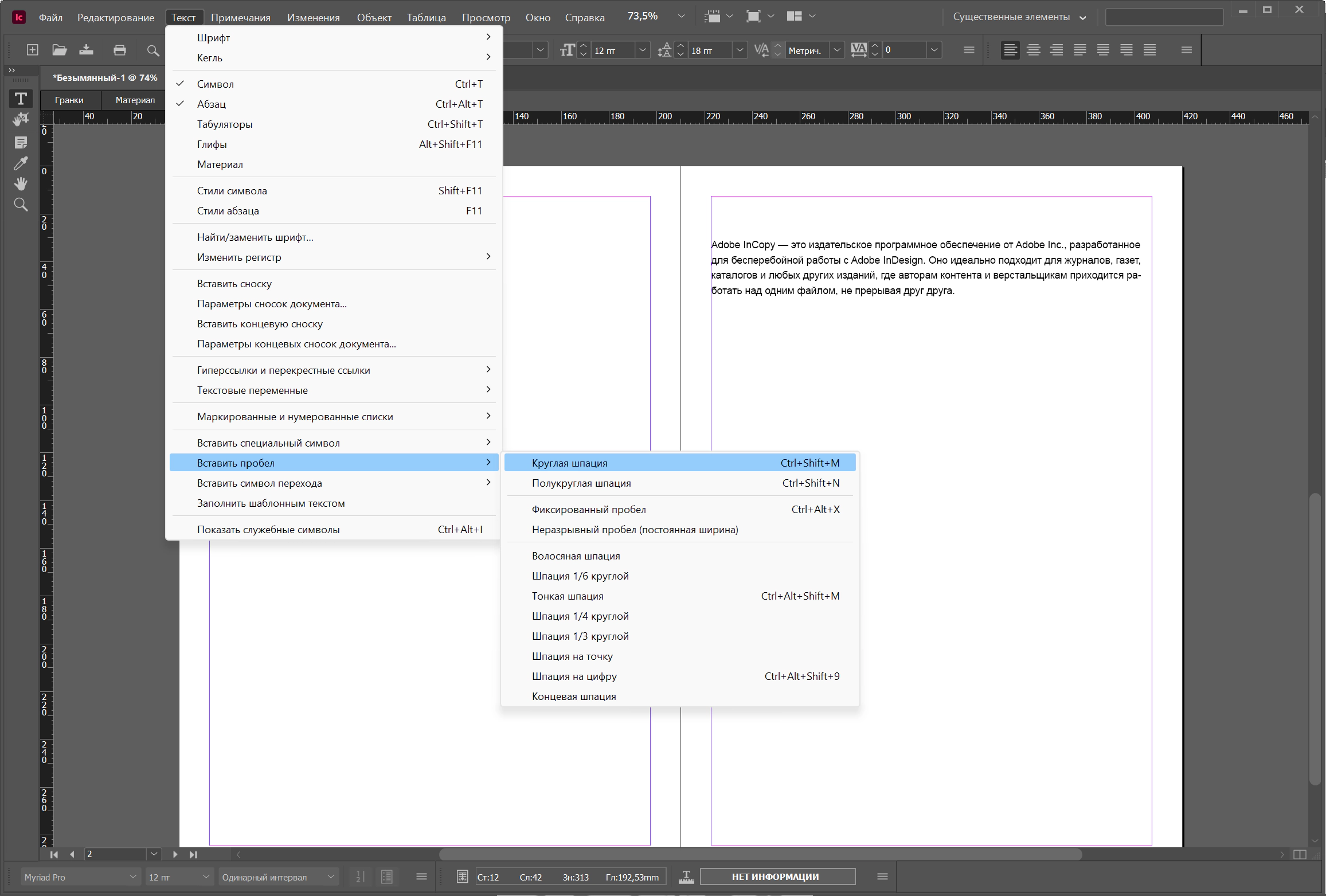Toggle the checked Символ panel item
1326x896 pixels.
(x=334, y=84)
